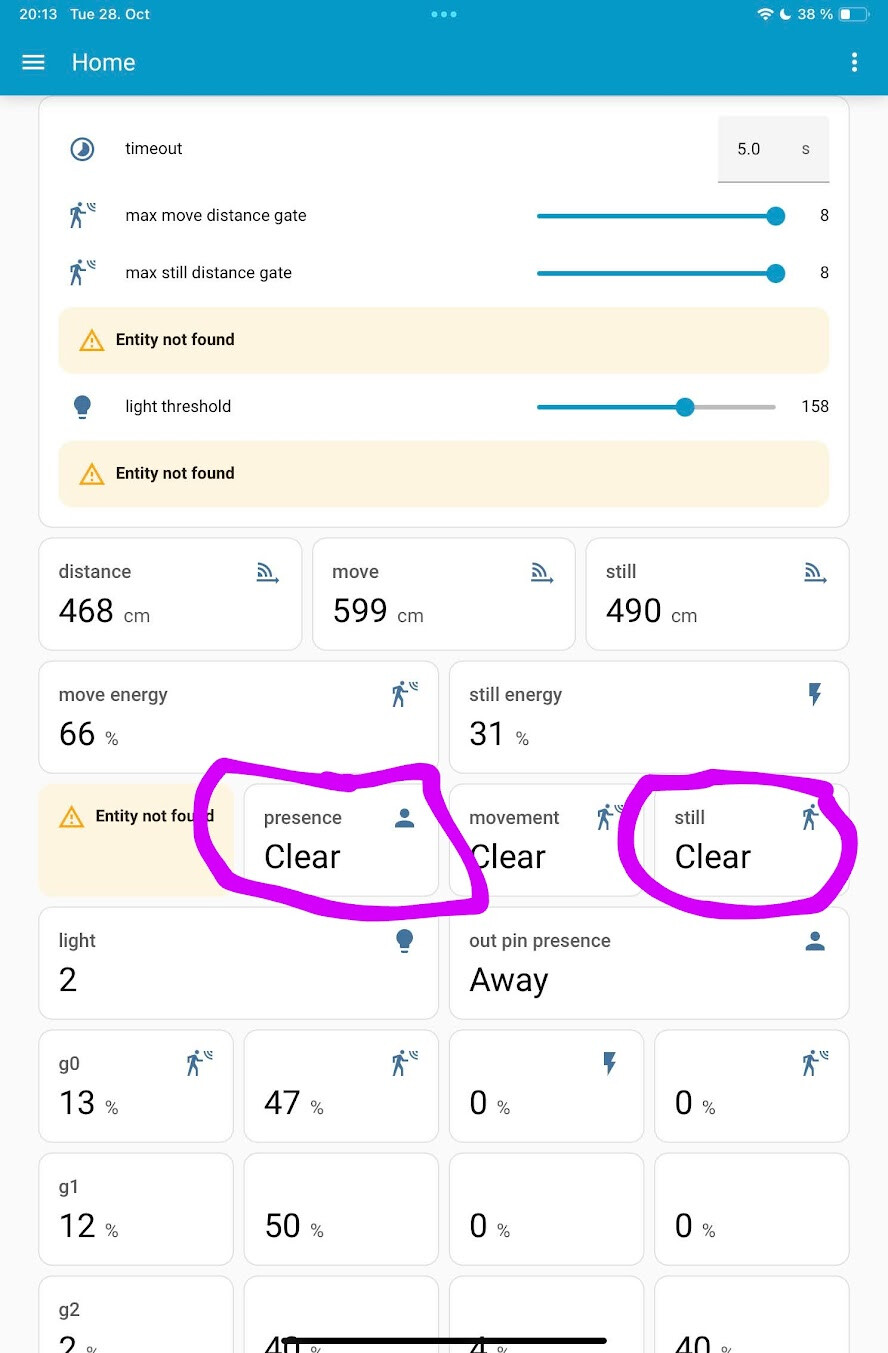The image size is (888, 1353).
Task: Open the movement Clear status card
Action: [x=545, y=840]
